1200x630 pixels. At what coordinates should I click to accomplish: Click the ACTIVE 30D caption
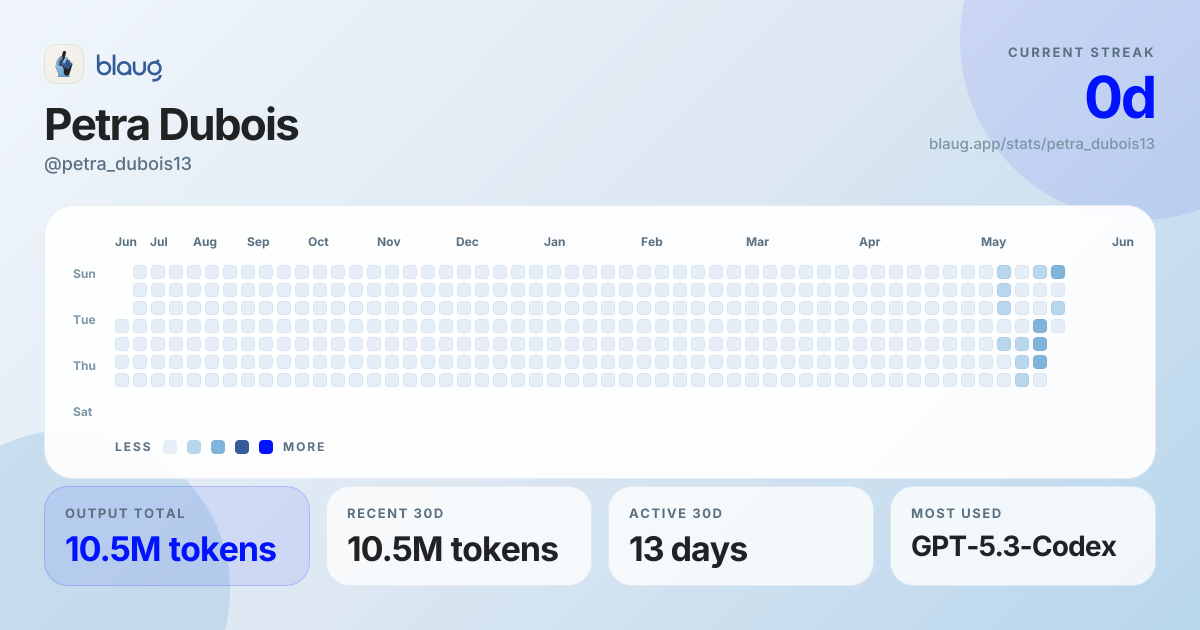(x=676, y=513)
